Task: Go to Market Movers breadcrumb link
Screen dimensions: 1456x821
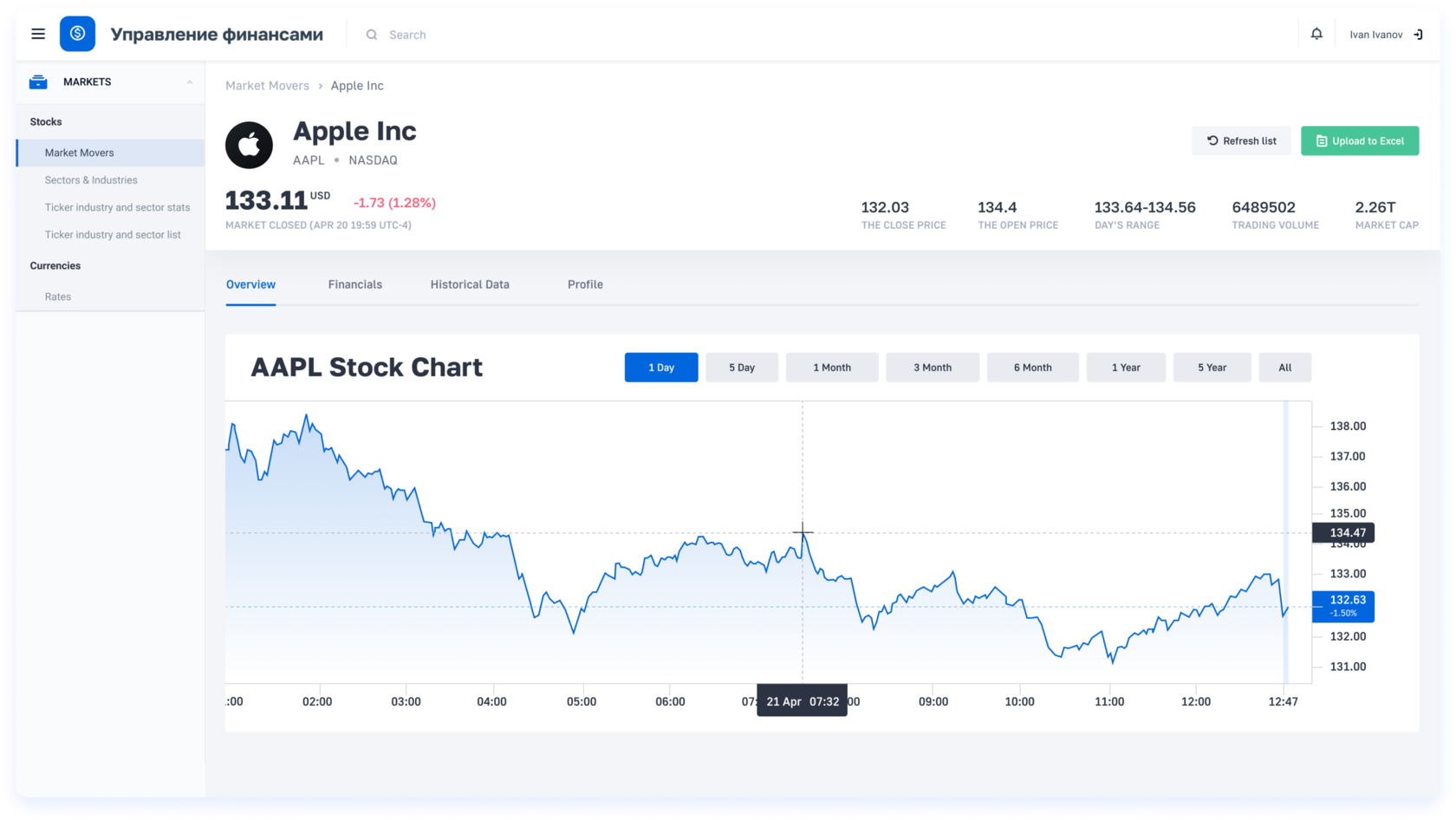Action: pos(267,86)
